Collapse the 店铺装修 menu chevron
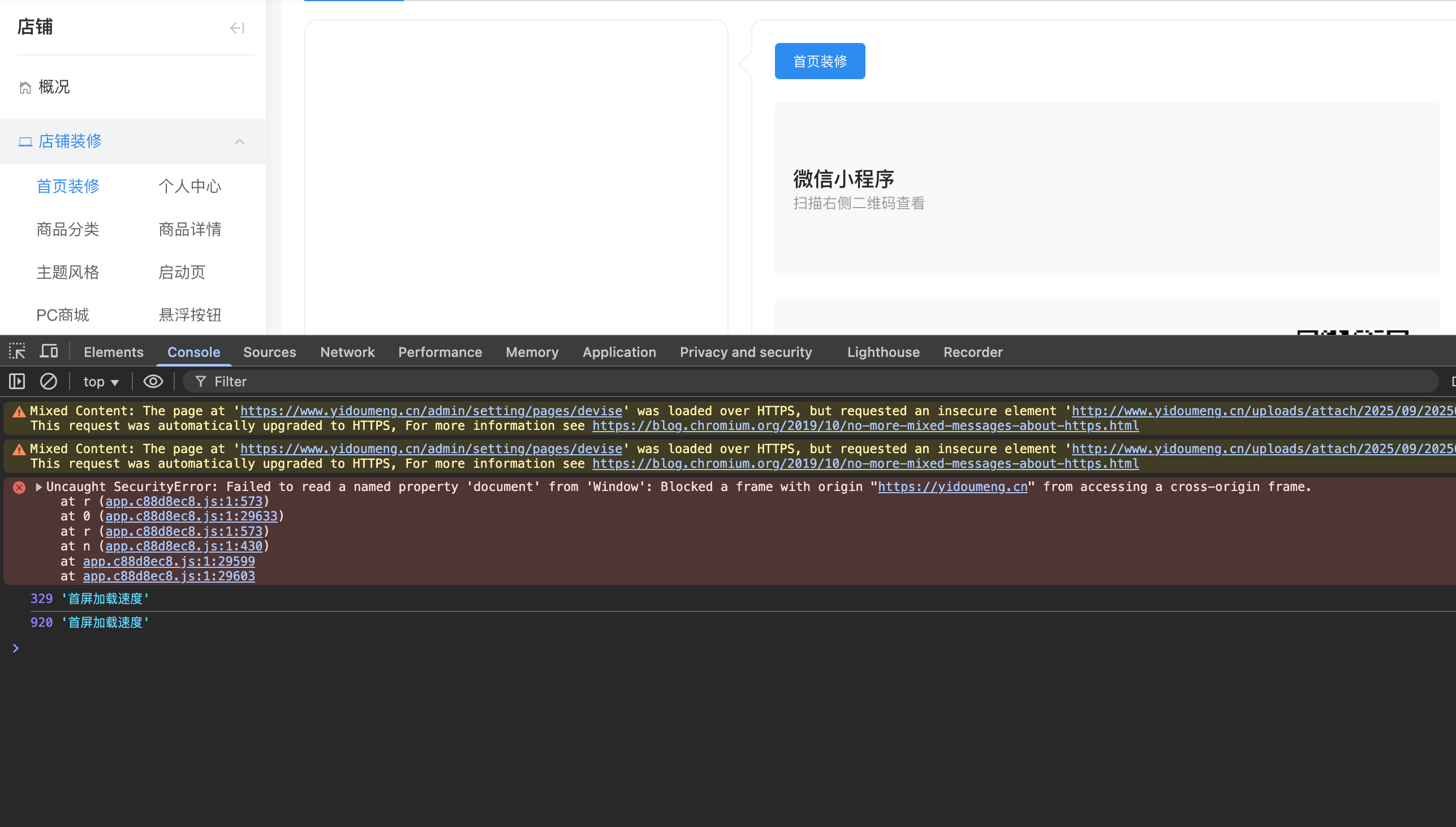Image resolution: width=1456 pixels, height=827 pixels. coord(240,141)
